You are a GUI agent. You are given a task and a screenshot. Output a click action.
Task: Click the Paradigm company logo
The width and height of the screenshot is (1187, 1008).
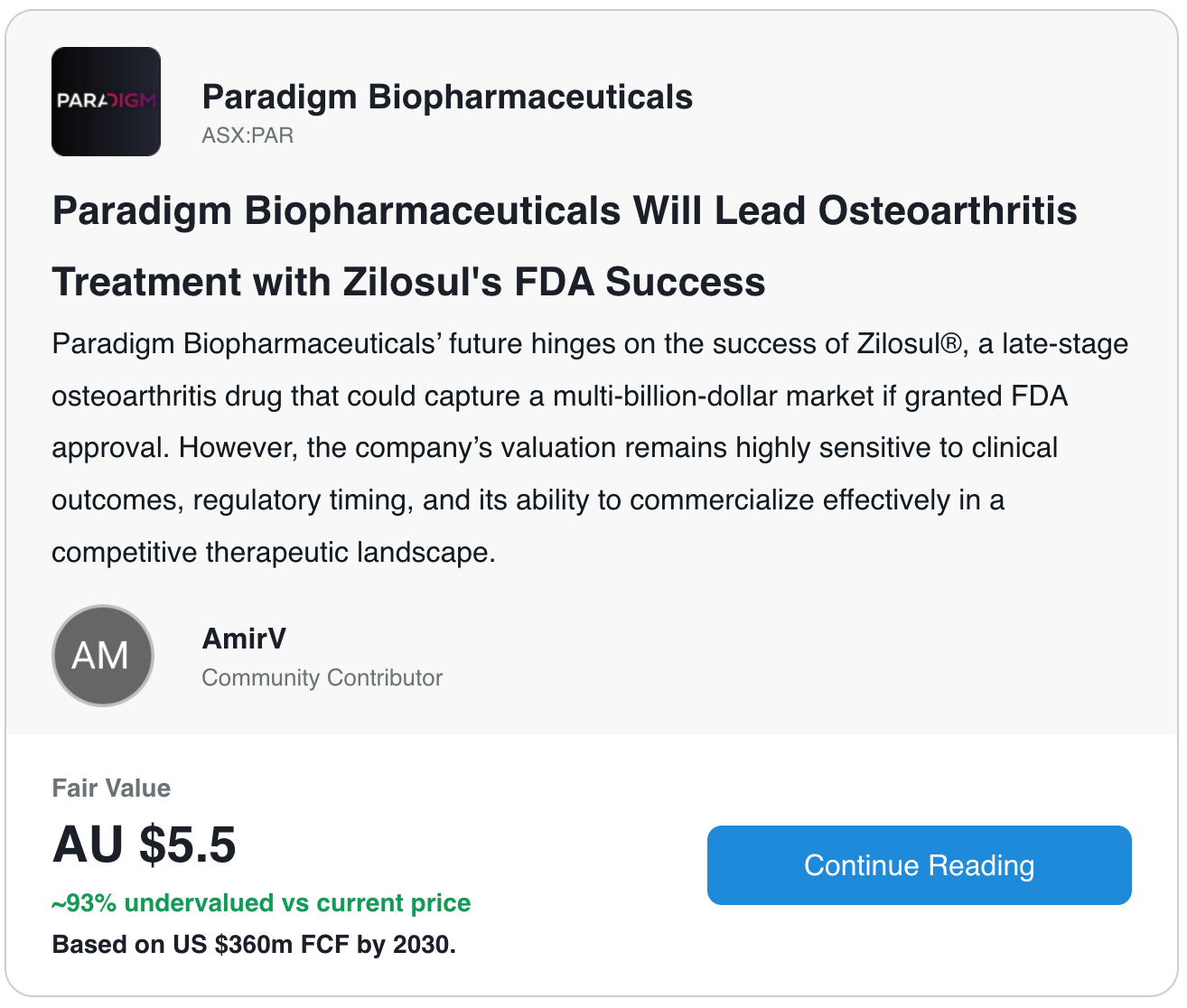click(107, 102)
